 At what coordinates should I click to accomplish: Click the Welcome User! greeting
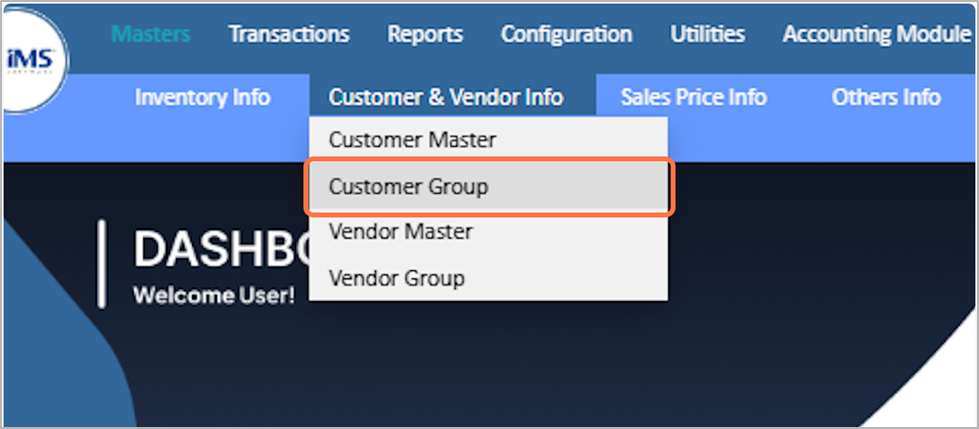point(214,297)
